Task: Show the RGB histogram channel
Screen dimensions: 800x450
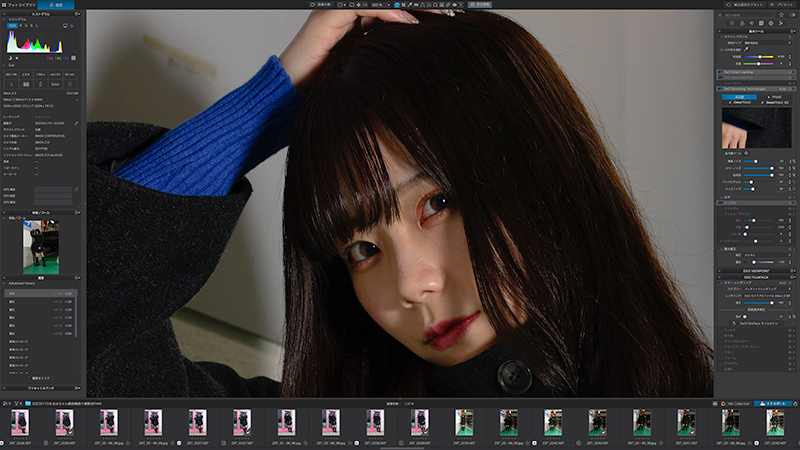Action: click(x=12, y=26)
